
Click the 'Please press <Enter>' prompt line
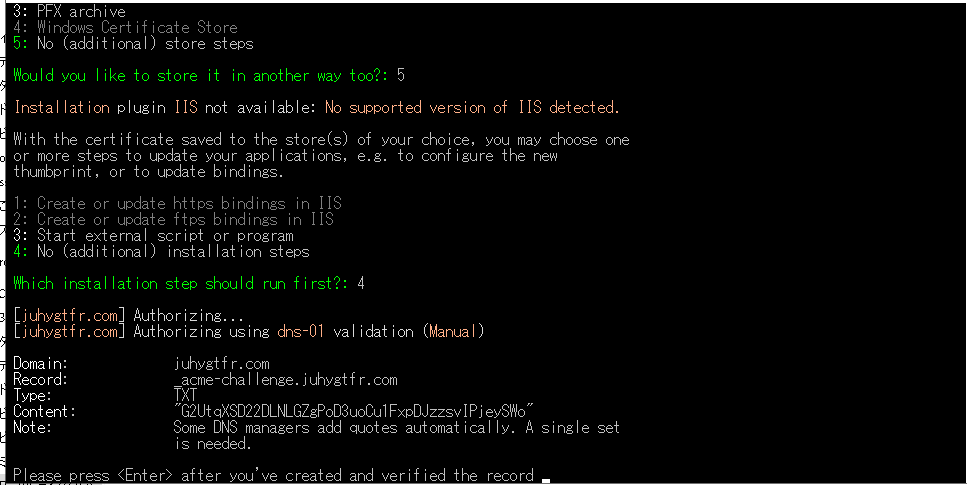(273, 476)
